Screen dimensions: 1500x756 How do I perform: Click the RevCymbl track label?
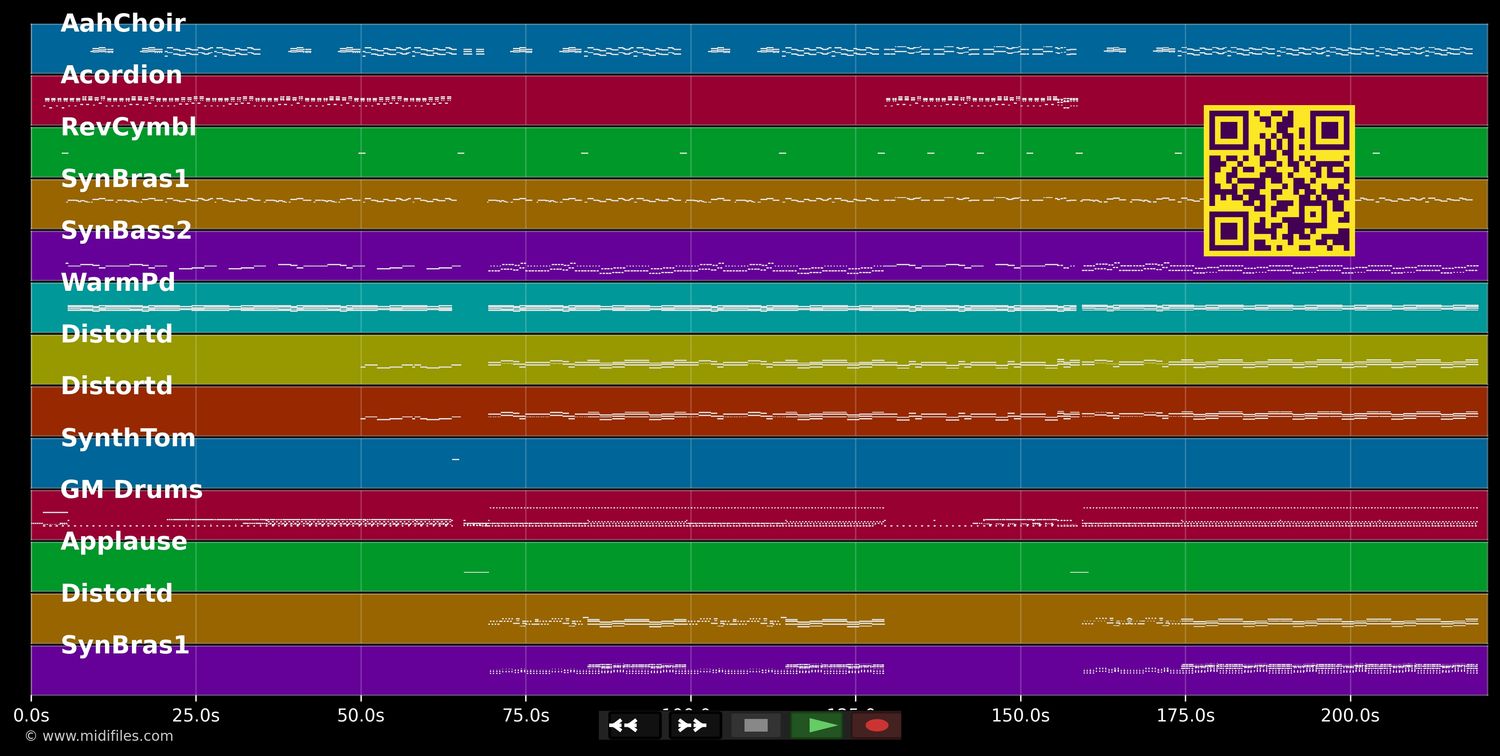coord(128,128)
